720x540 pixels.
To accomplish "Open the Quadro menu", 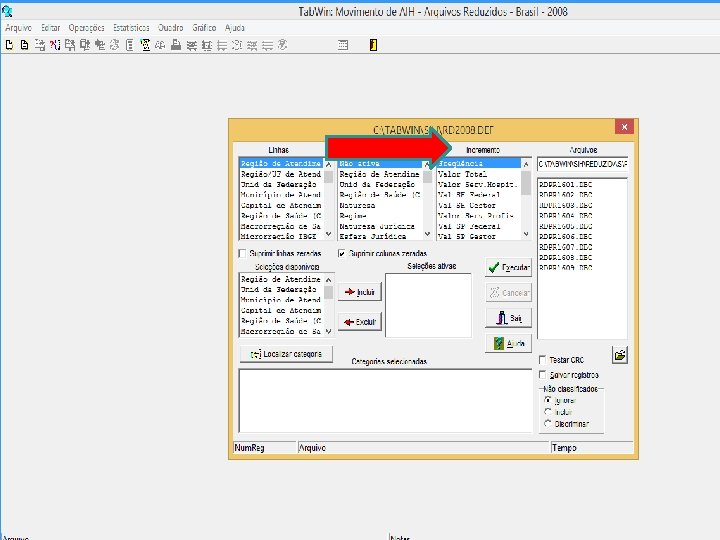I will click(x=170, y=28).
